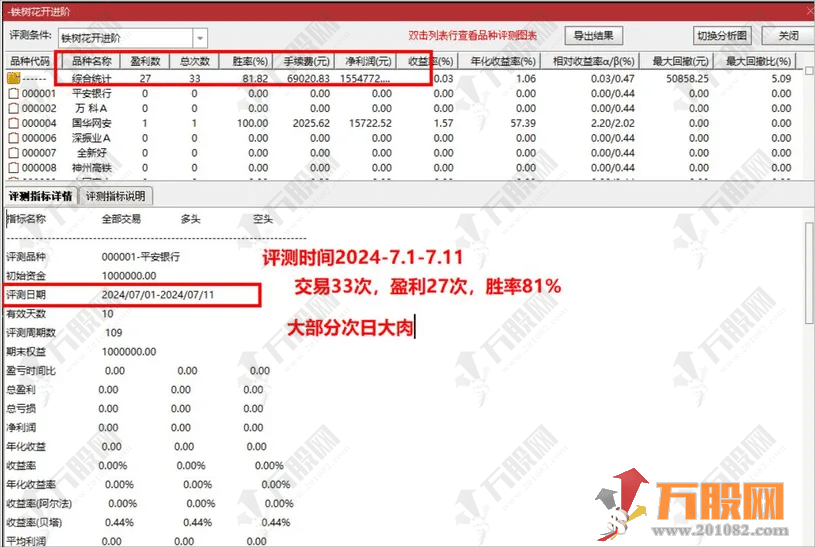Click the document icon for 000001
Viewport: 815px width, 547px height.
click(14, 94)
